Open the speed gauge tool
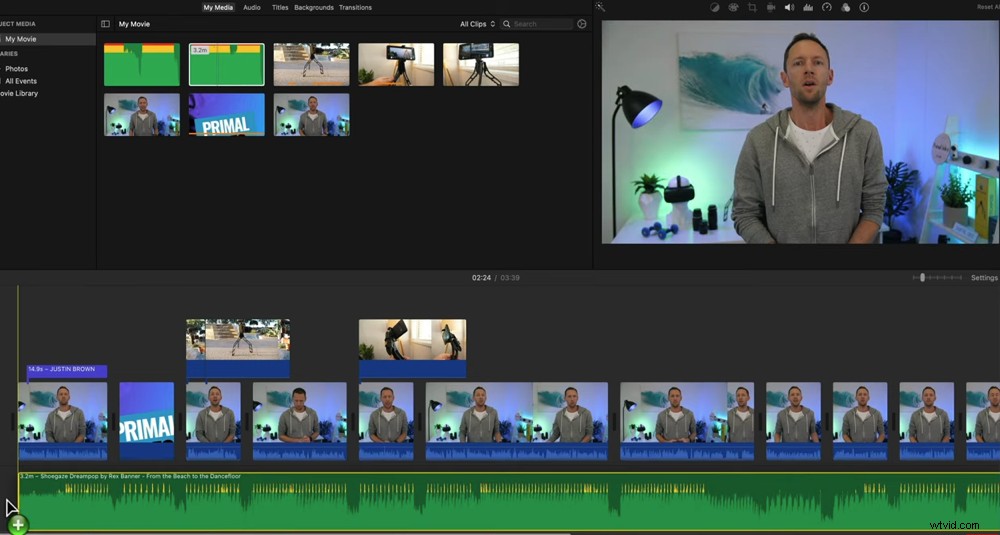 [x=827, y=8]
